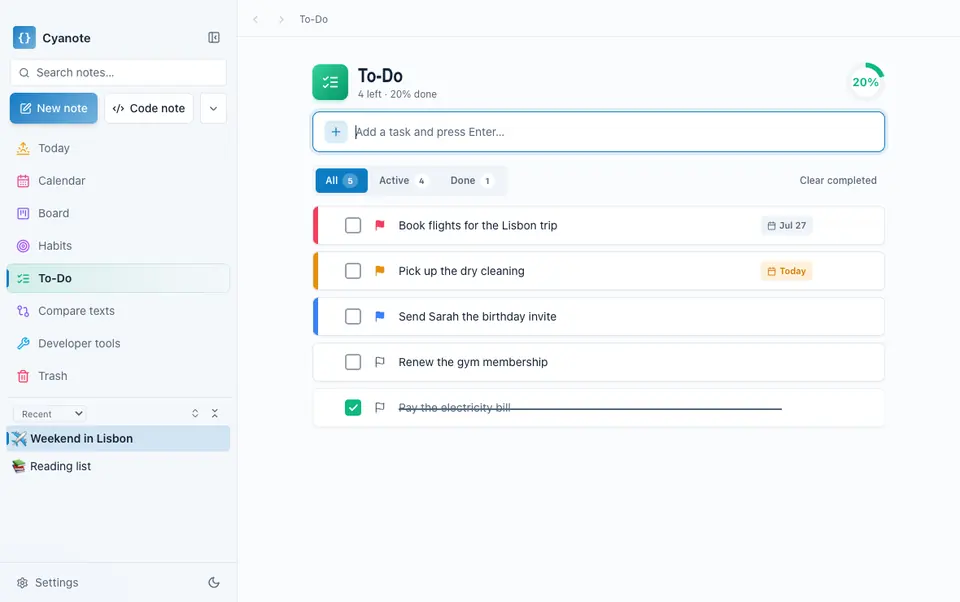This screenshot has height=602, width=960.
Task: Open the Reading list note
Action: [x=118, y=466]
